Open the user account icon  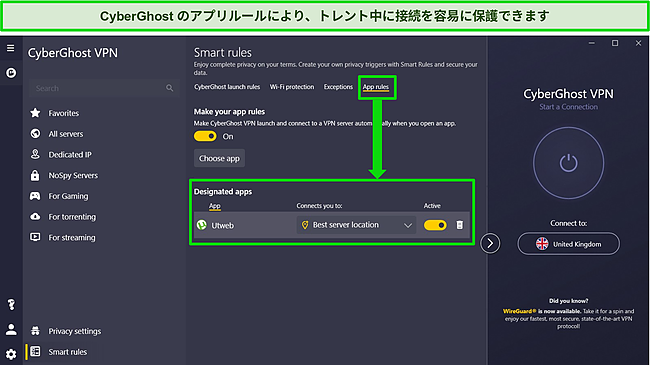11,330
